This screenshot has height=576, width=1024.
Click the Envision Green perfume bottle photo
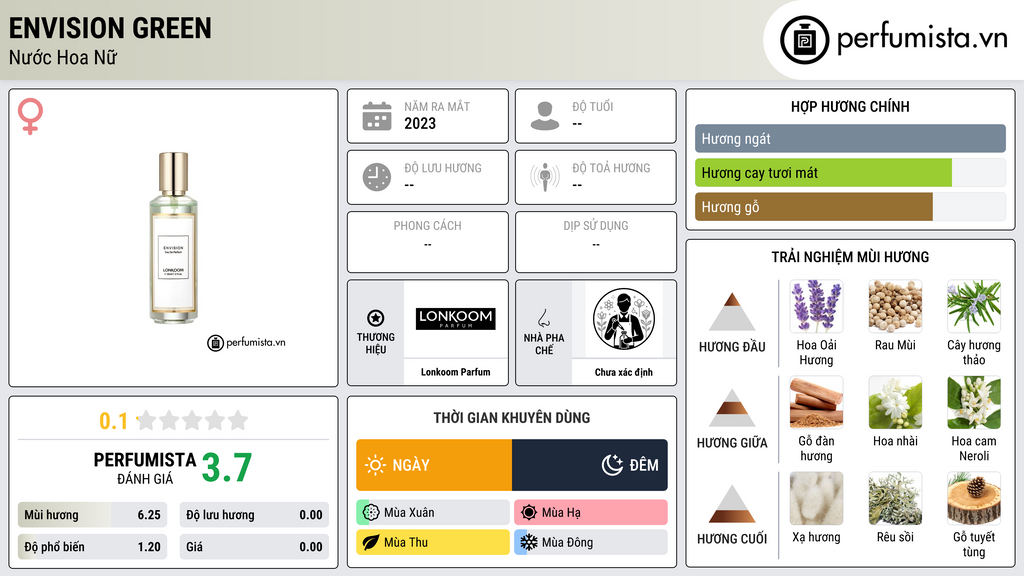[174, 238]
